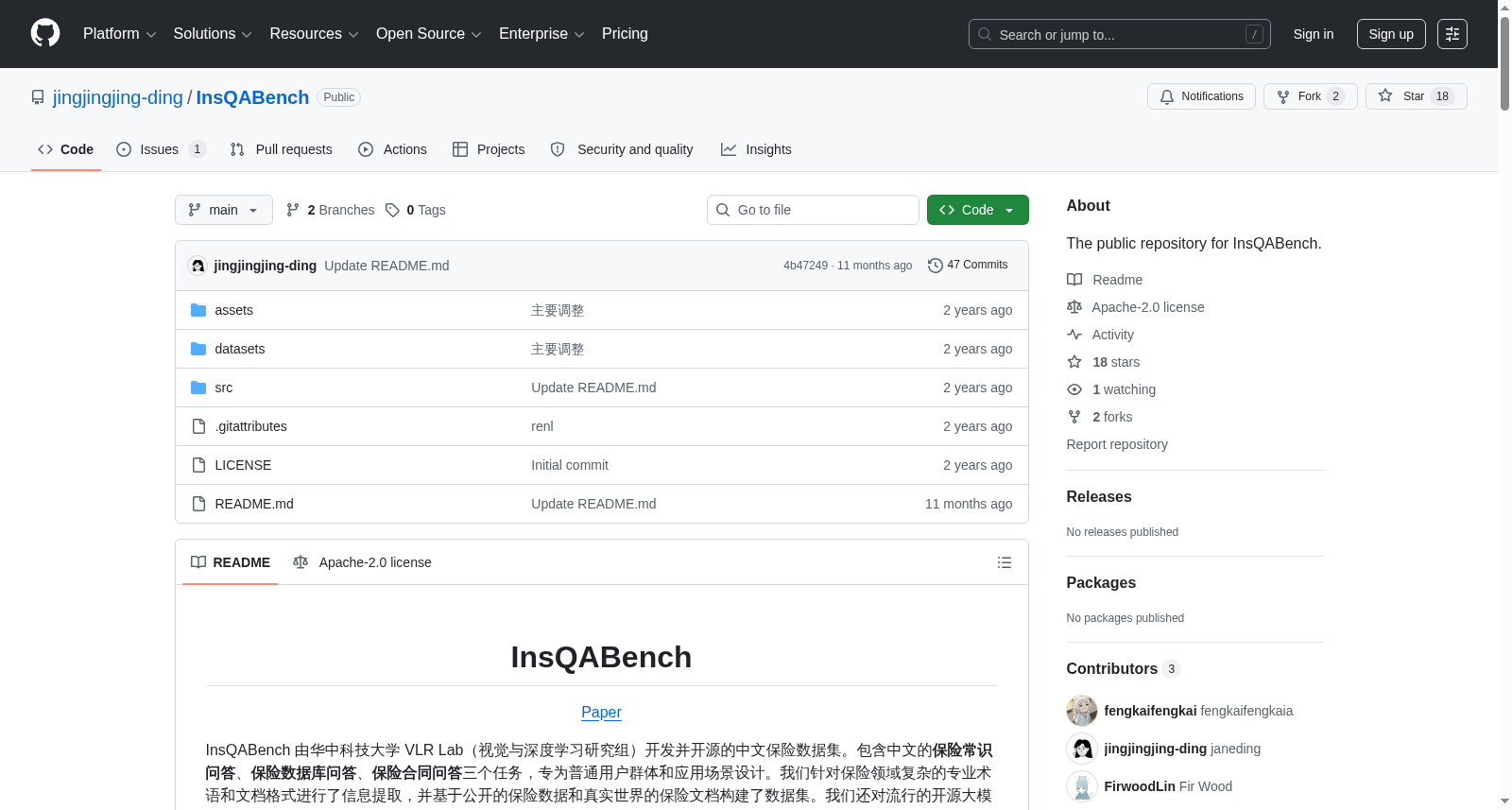
Task: Open the datasets folder icon
Action: [x=198, y=349]
